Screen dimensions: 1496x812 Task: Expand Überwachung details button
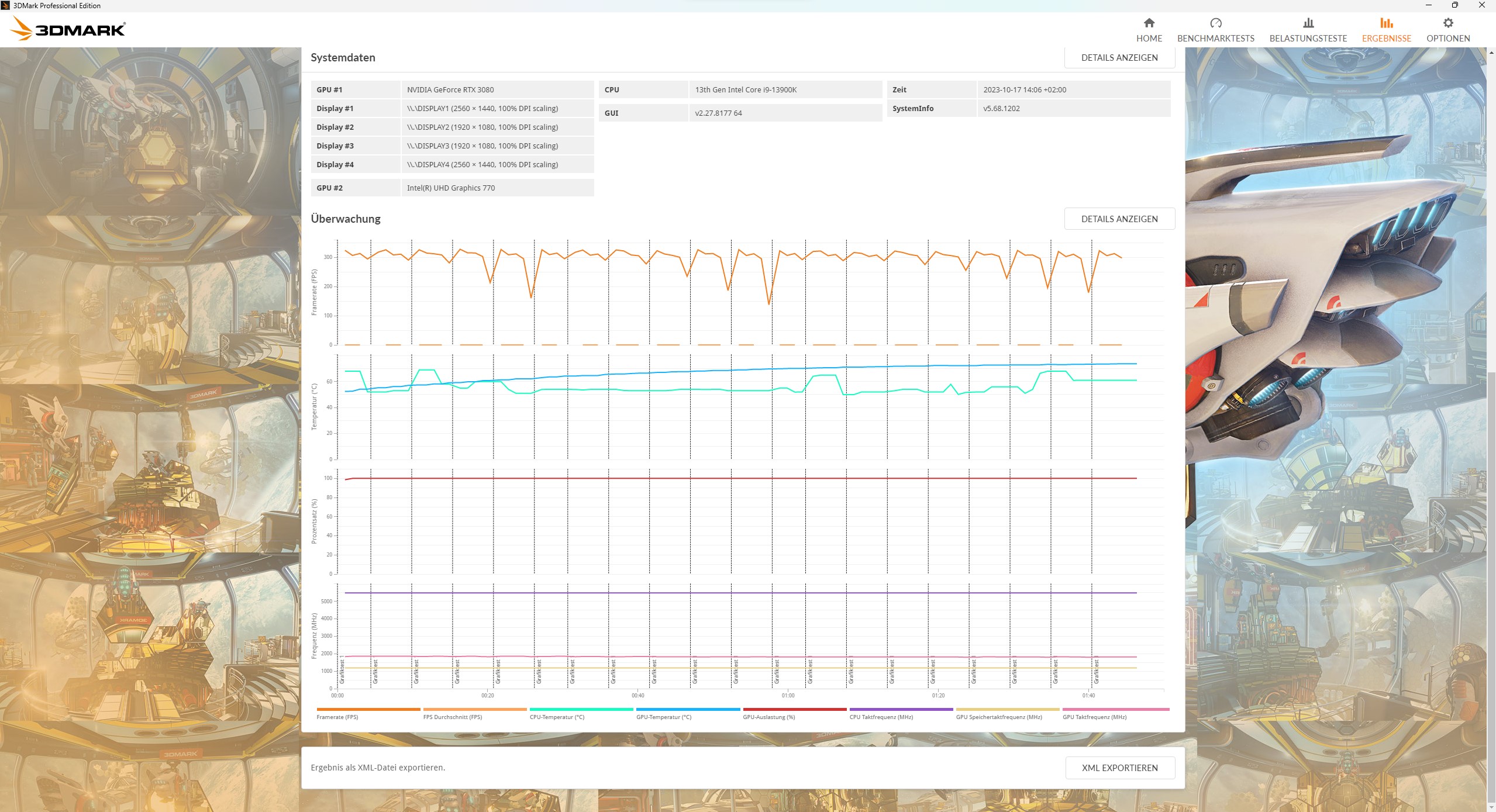coord(1119,219)
